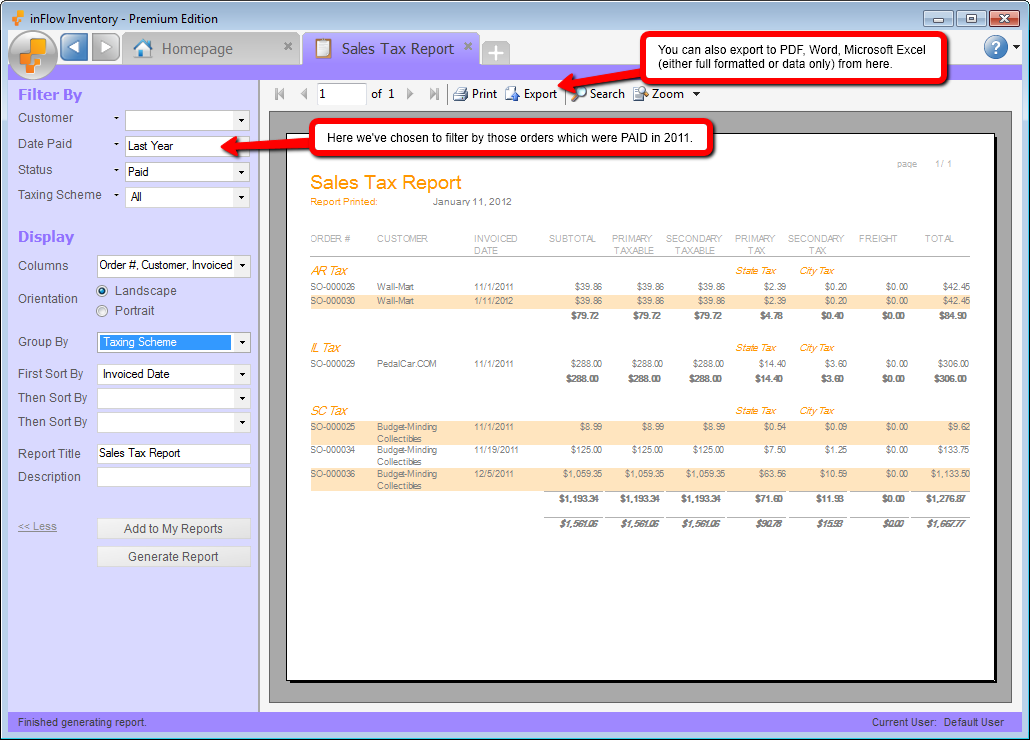Jump to last report page
Image resolution: width=1030 pixels, height=740 pixels.
click(434, 94)
